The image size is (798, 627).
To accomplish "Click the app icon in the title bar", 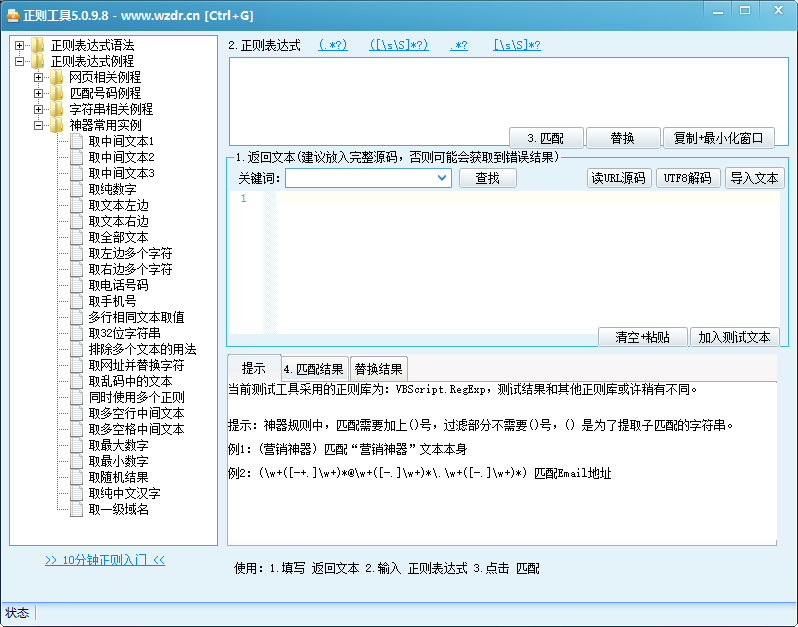I will click(x=13, y=15).
